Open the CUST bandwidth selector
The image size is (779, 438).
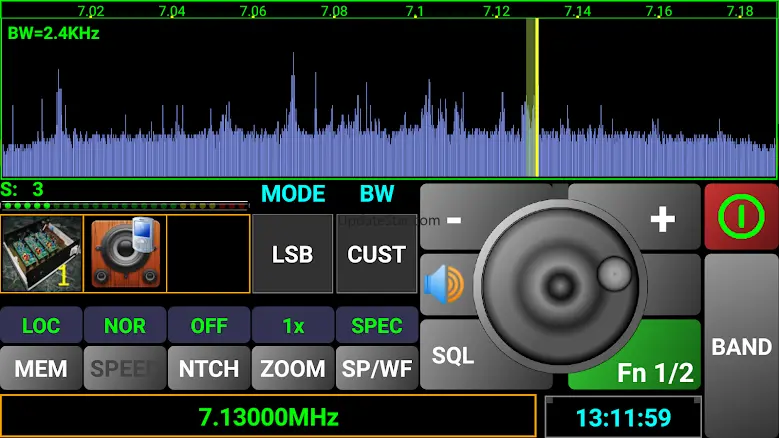click(x=376, y=254)
